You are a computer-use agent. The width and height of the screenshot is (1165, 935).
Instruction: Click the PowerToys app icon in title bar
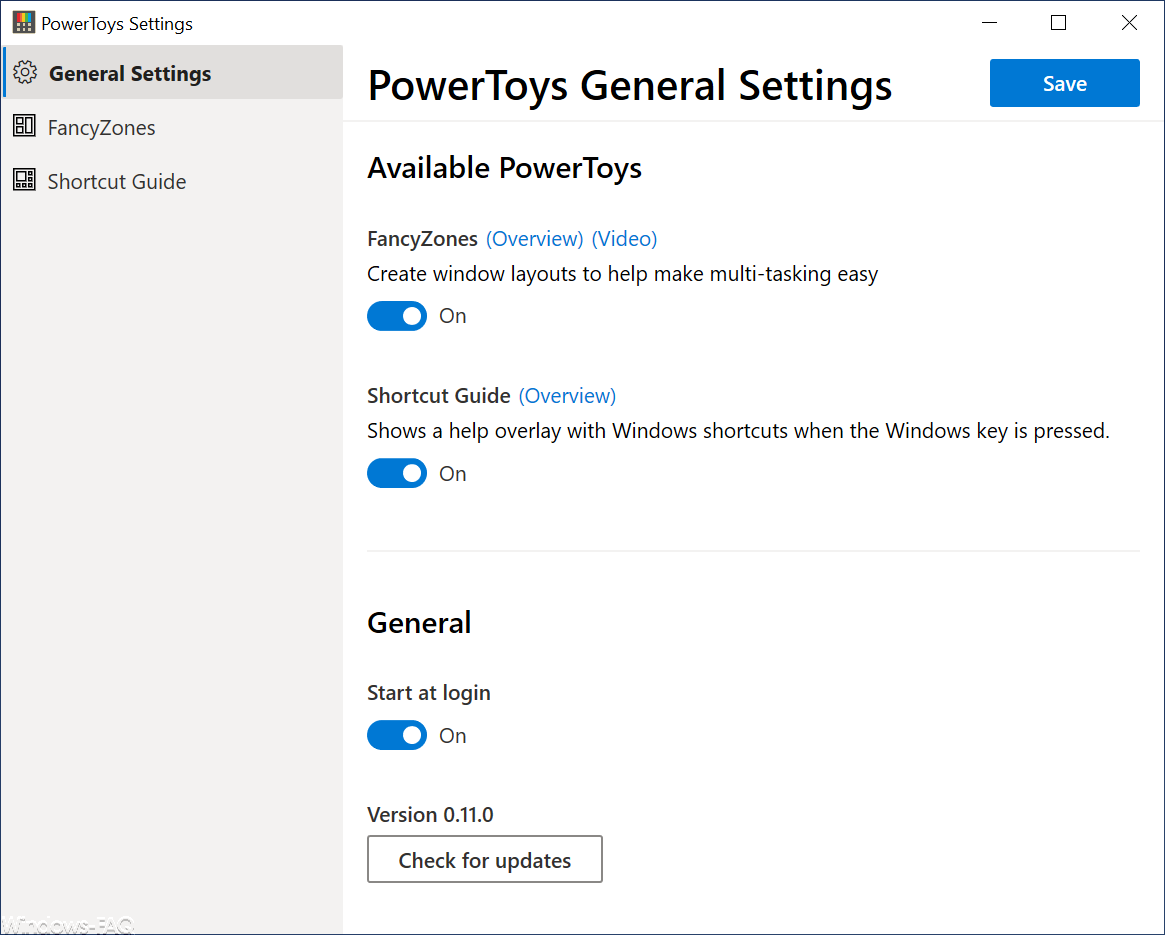24,23
